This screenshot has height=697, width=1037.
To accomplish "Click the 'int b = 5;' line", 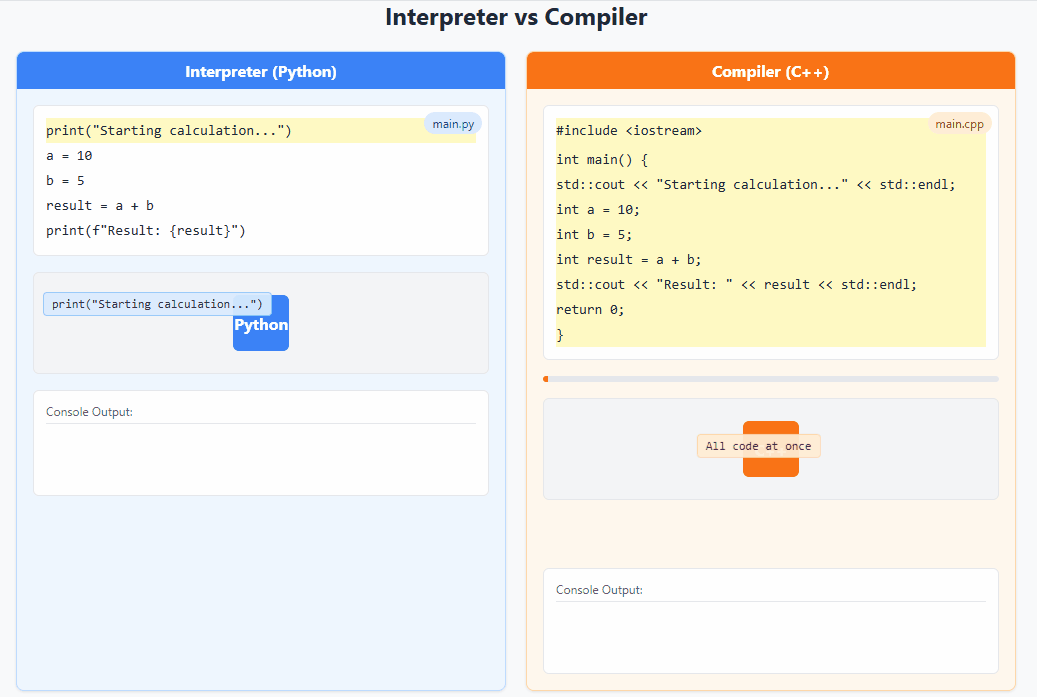I will (x=770, y=235).
